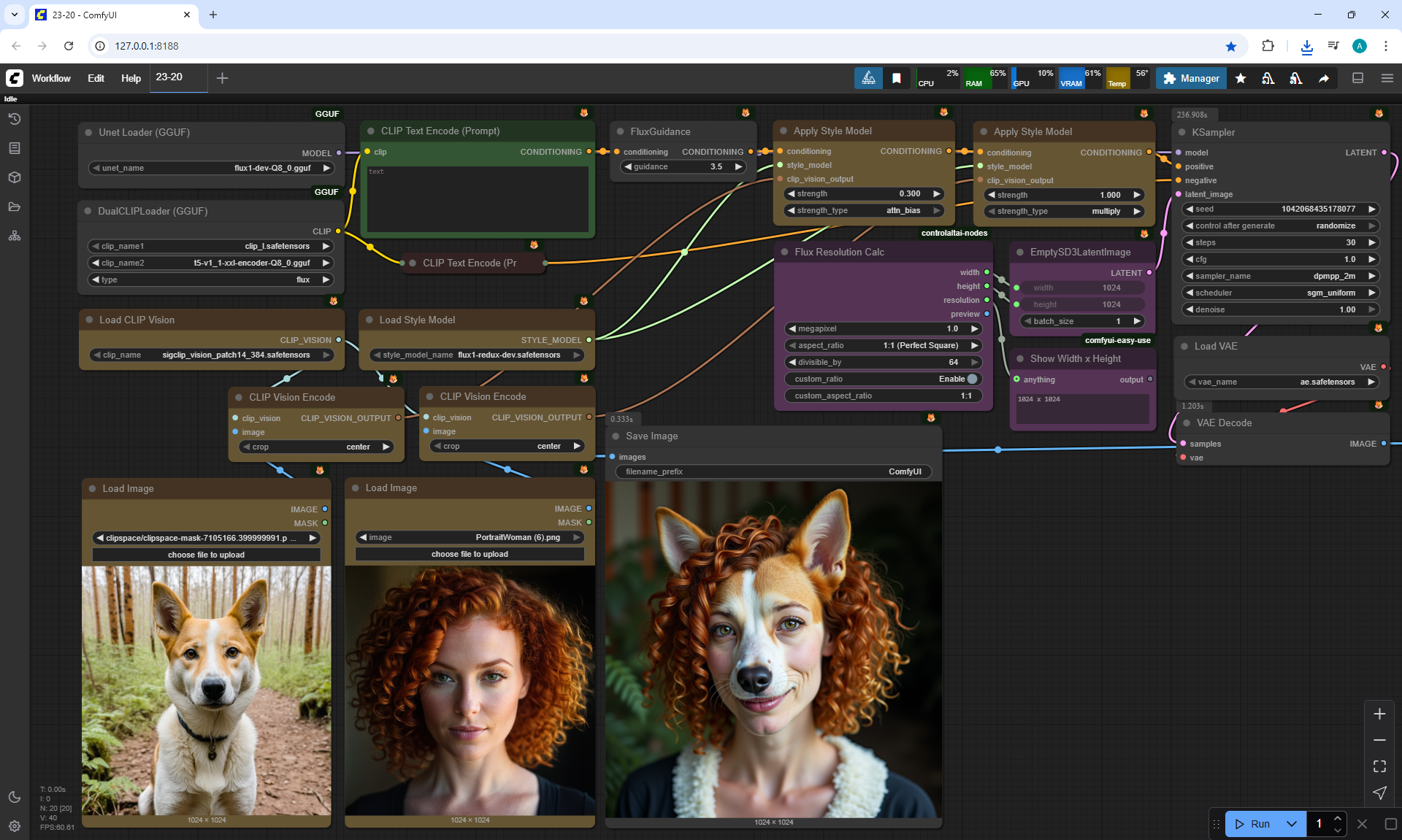Open Run button dropdown arrow
The image size is (1402, 840).
pos(1291,824)
